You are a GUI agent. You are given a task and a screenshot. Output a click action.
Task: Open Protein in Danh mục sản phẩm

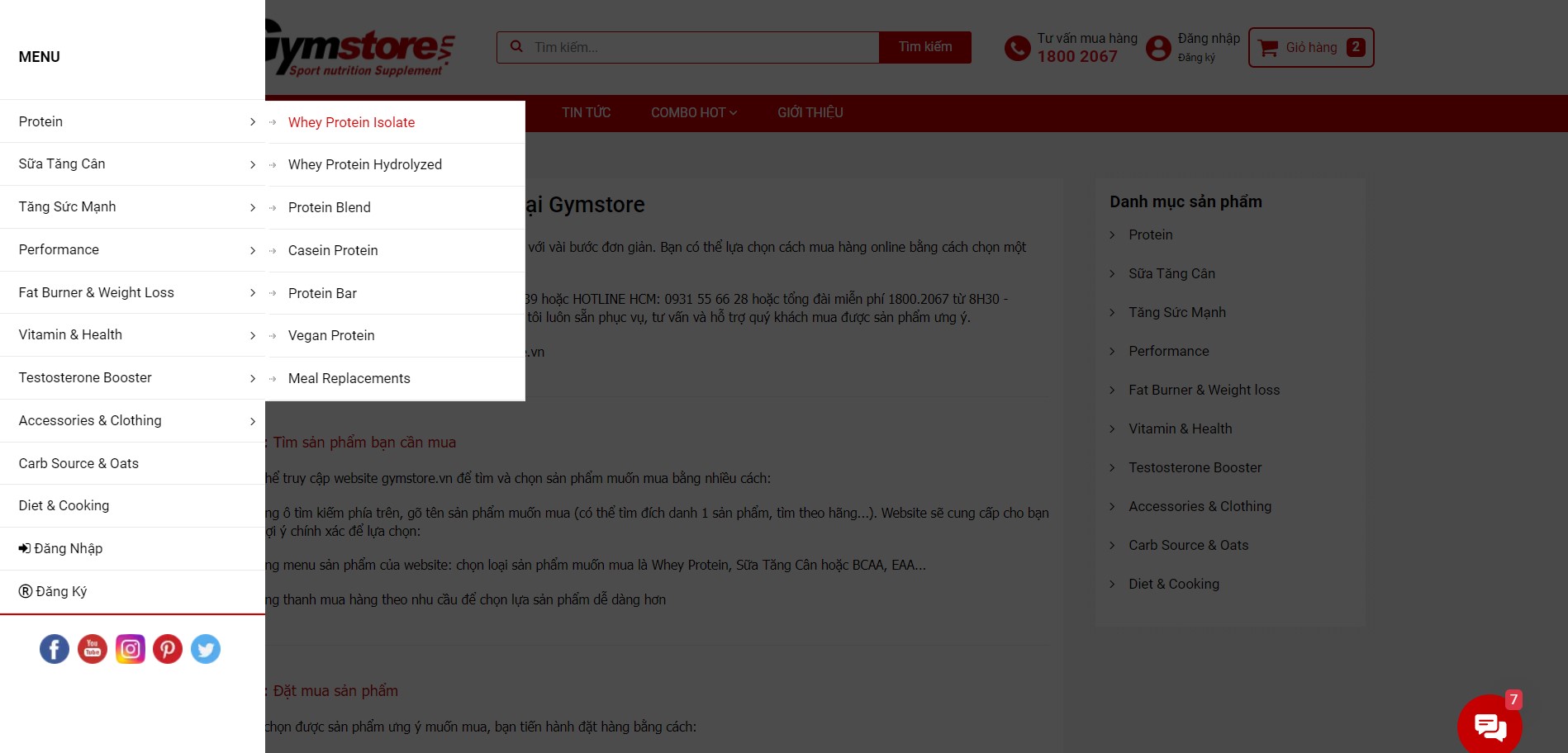coord(1151,234)
